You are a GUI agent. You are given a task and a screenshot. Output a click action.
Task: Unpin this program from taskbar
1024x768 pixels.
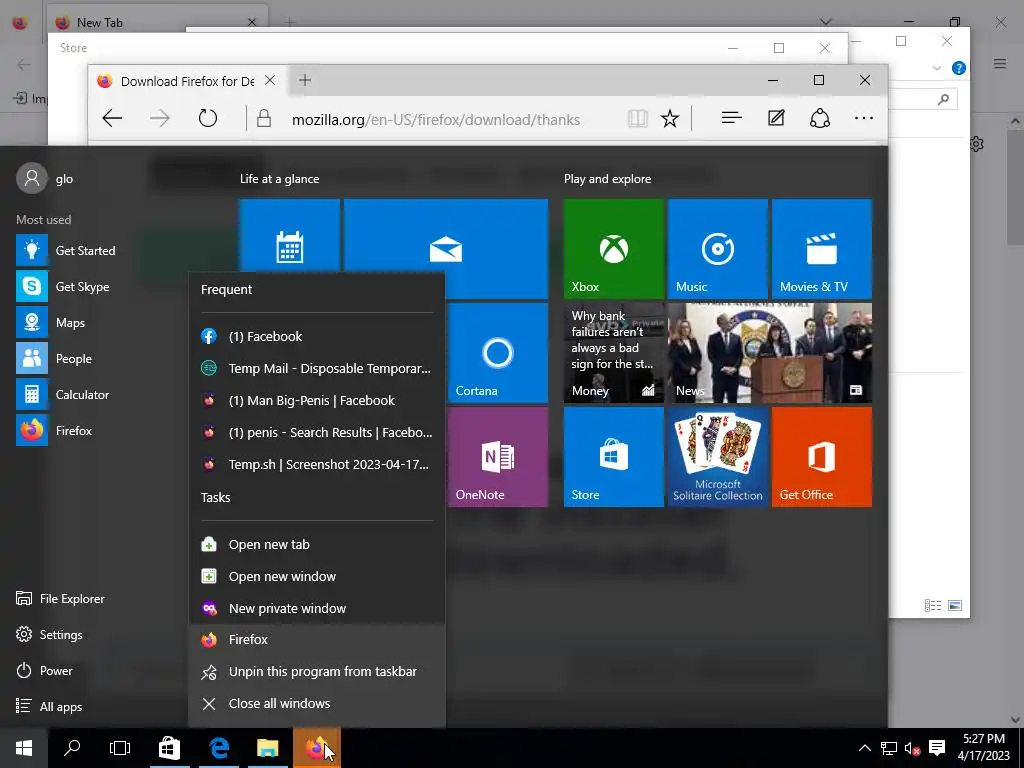[317, 671]
